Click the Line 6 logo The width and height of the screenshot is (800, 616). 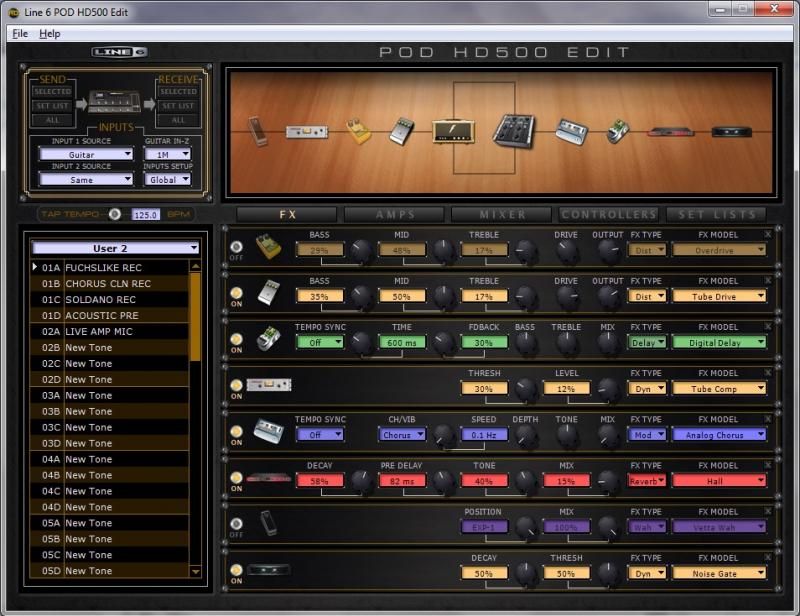coord(119,52)
